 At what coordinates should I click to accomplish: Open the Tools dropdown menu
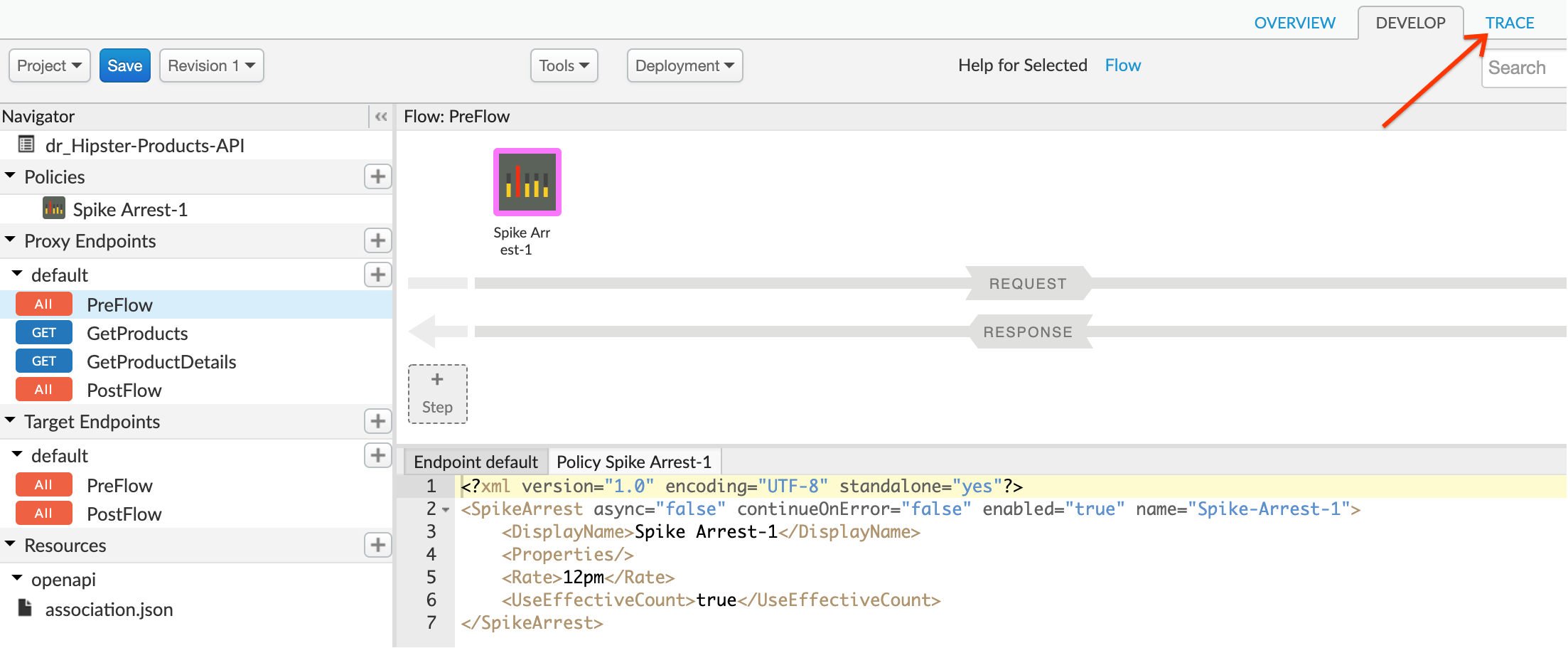564,65
